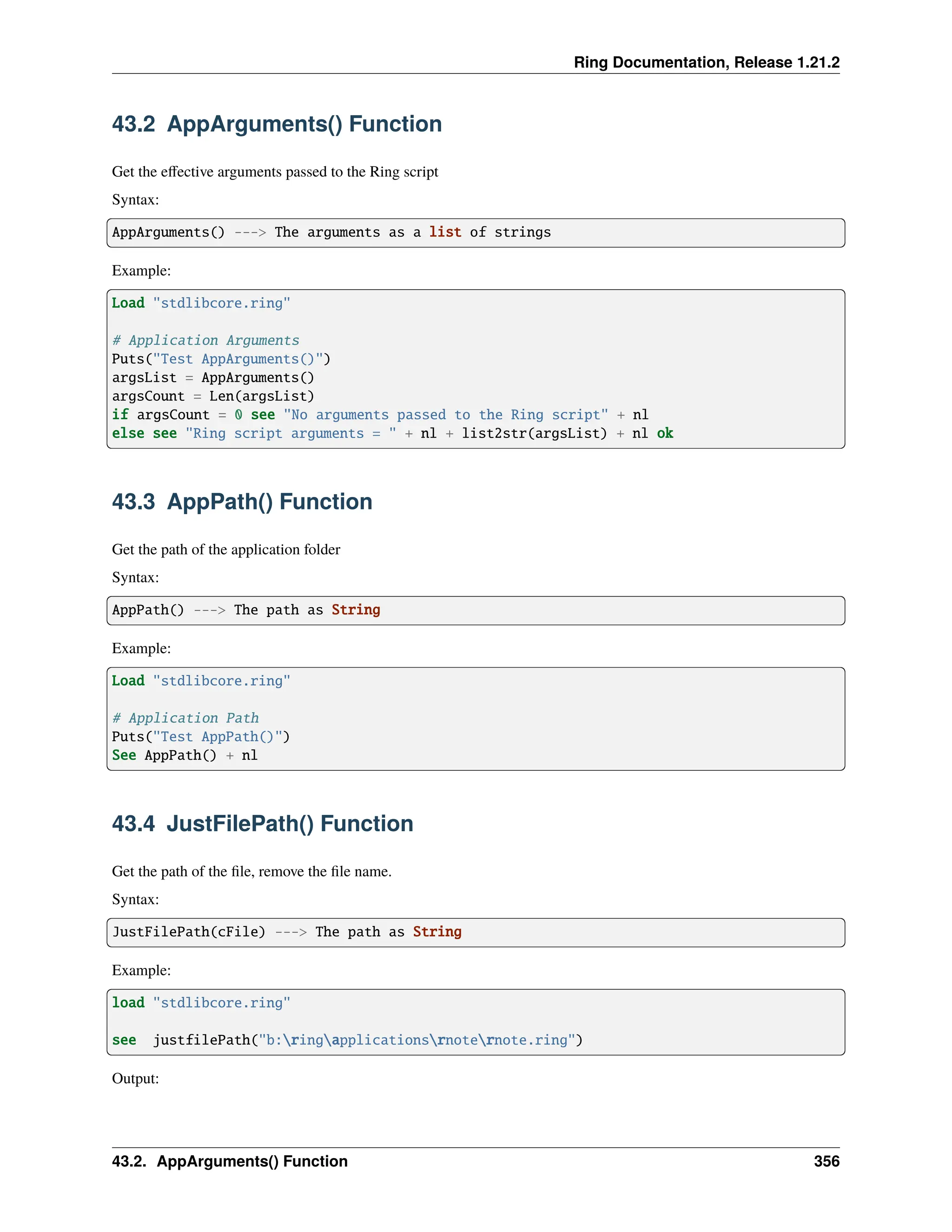Viewport: 952px width, 1232px height.
Task: Click the justfilePath rnote.ring example line
Action: 347,1040
